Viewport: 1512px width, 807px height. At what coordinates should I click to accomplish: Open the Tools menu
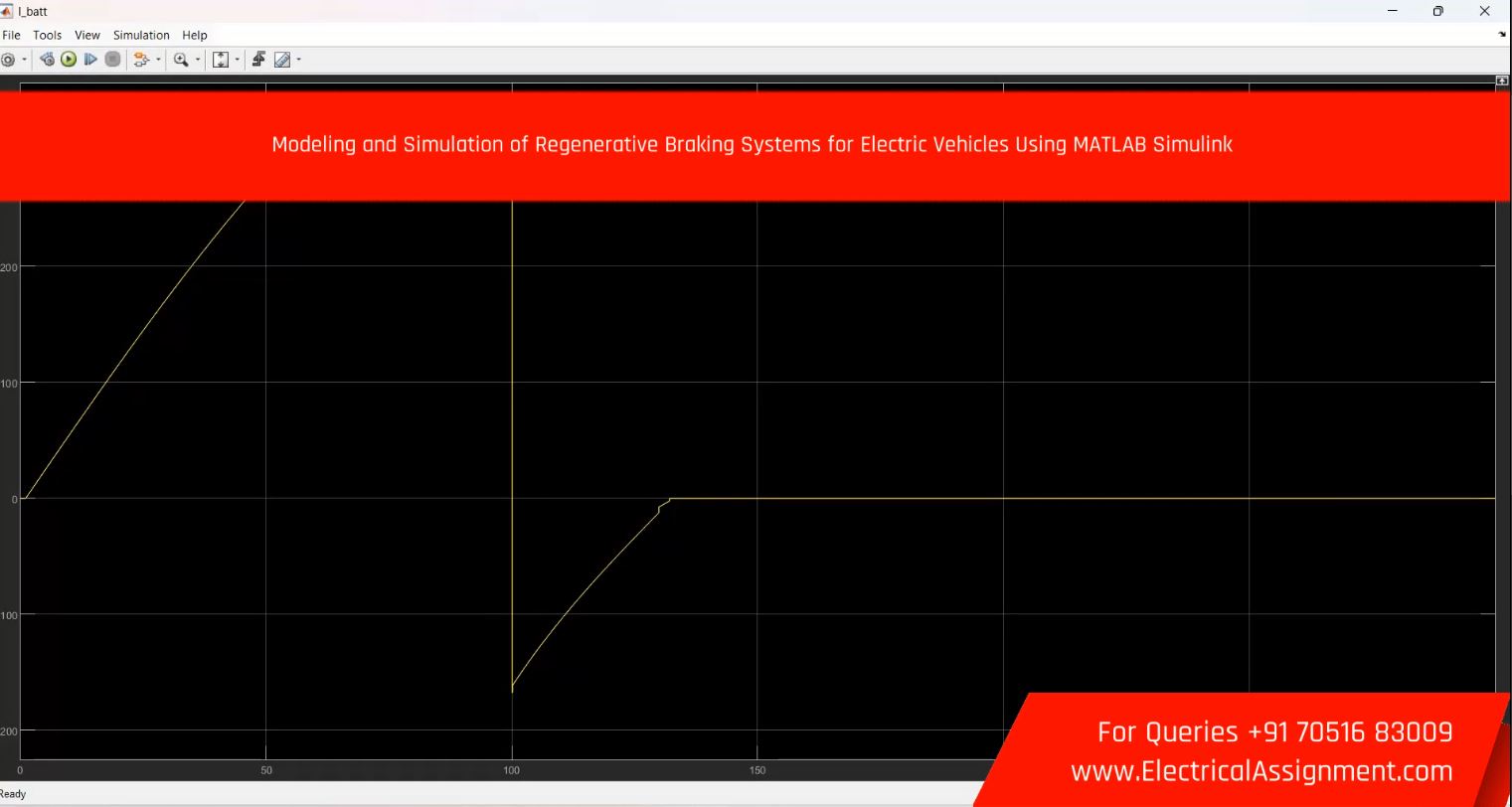click(x=47, y=35)
